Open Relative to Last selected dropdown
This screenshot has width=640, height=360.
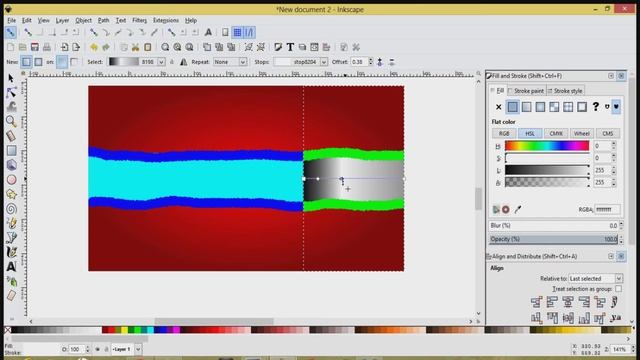596,278
